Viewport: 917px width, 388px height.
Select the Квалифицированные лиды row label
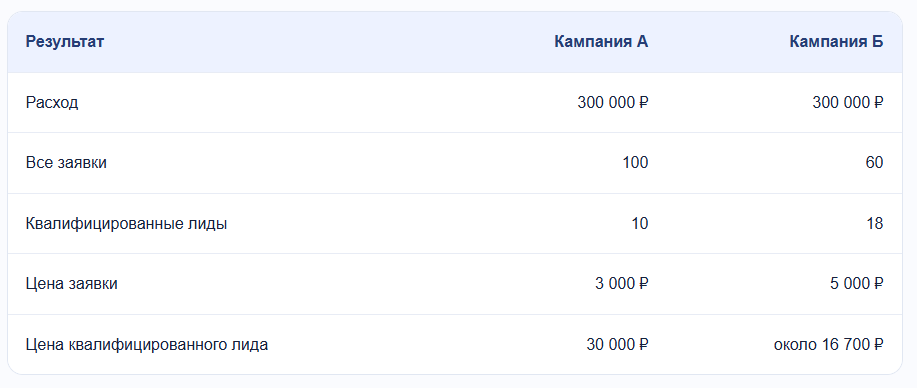[126, 224]
